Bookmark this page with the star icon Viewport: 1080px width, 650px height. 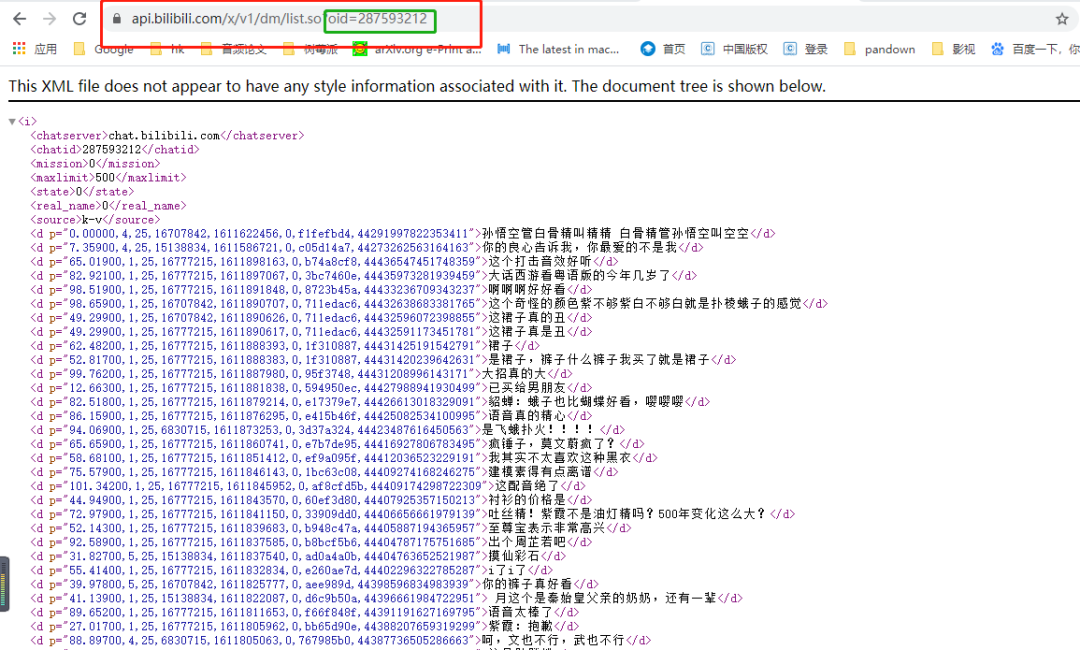(x=1062, y=19)
